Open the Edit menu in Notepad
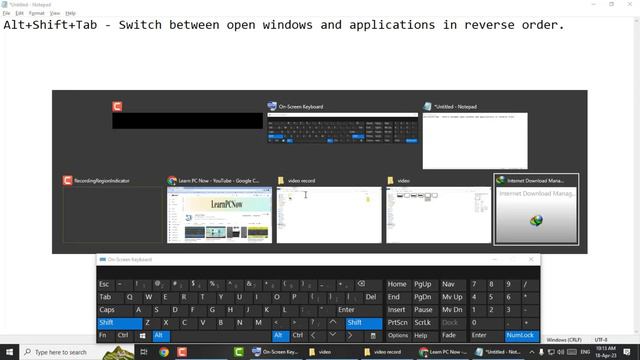Image resolution: width=640 pixels, height=360 pixels. pyautogui.click(x=19, y=13)
